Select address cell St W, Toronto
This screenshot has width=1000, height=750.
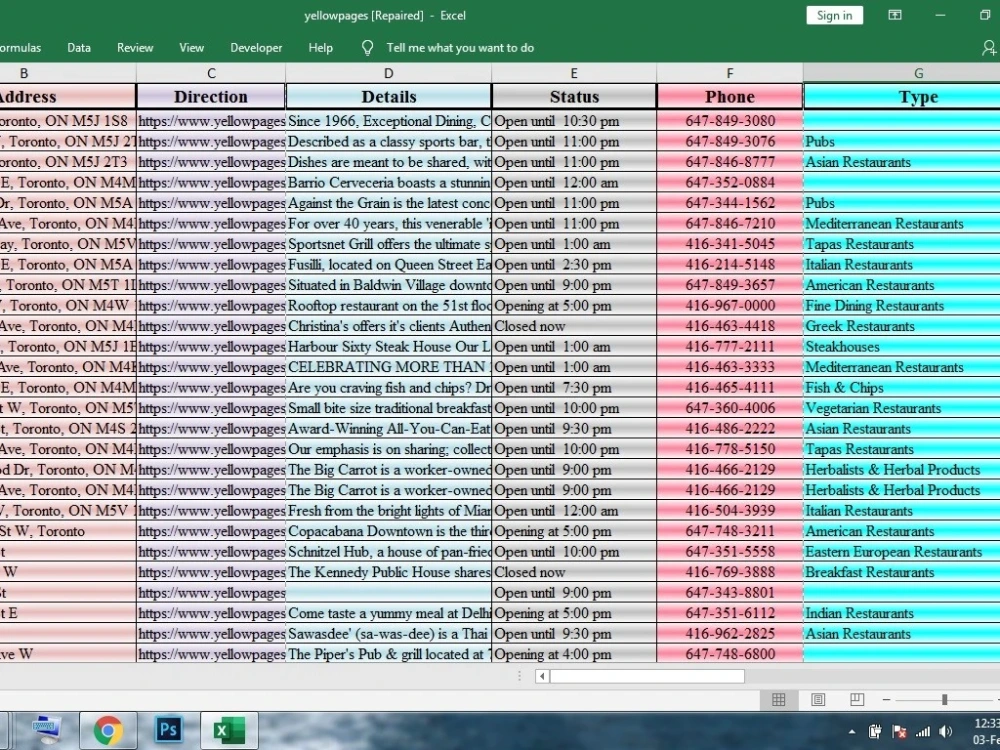[68, 531]
